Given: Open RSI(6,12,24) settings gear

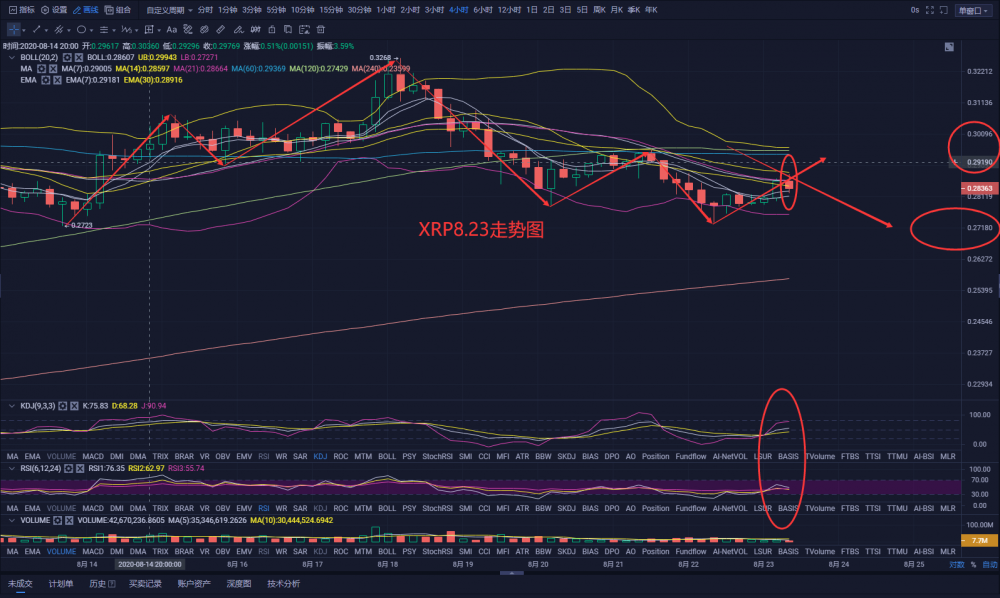Looking at the screenshot, I should 68,469.
